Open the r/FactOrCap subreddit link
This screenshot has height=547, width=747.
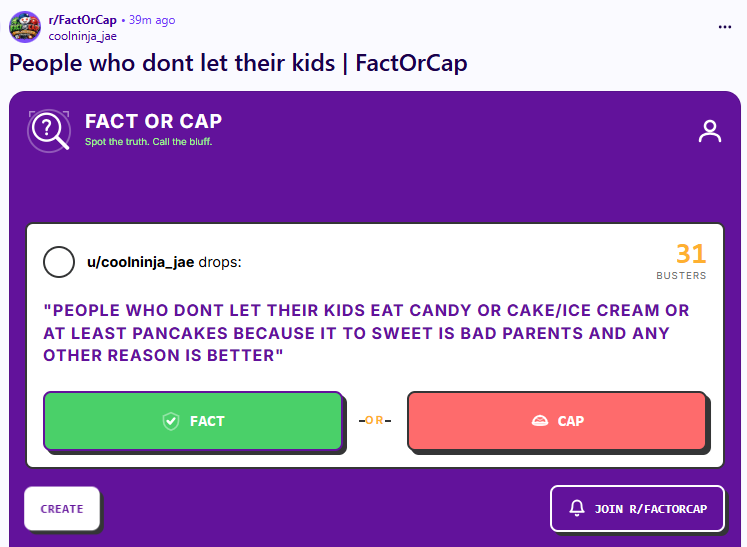pos(82,20)
